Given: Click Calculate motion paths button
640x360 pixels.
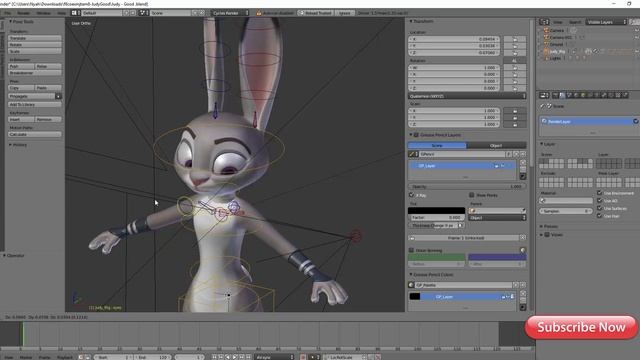Looking at the screenshot, I should pos(35,134).
